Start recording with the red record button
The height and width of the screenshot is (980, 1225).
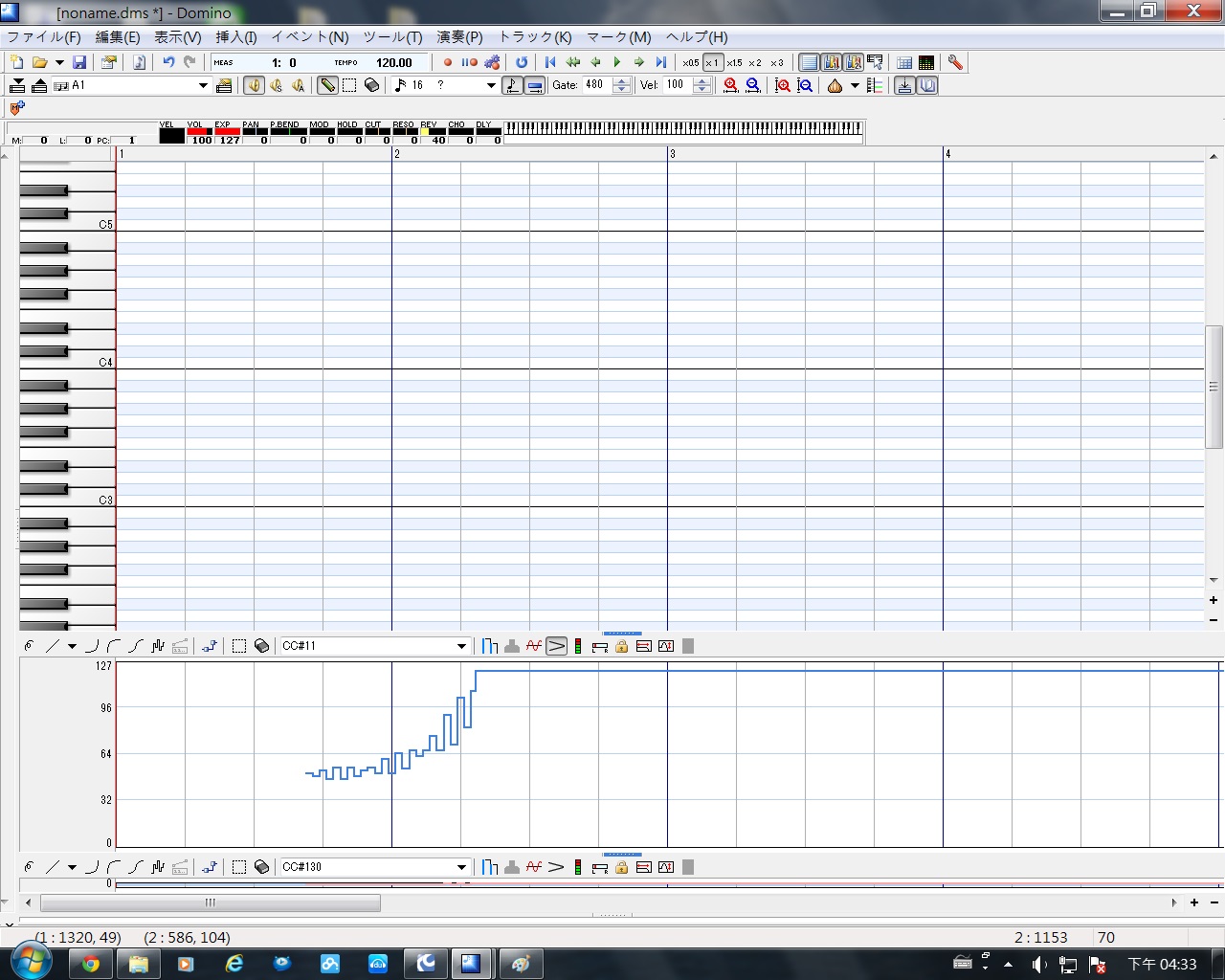point(447,62)
